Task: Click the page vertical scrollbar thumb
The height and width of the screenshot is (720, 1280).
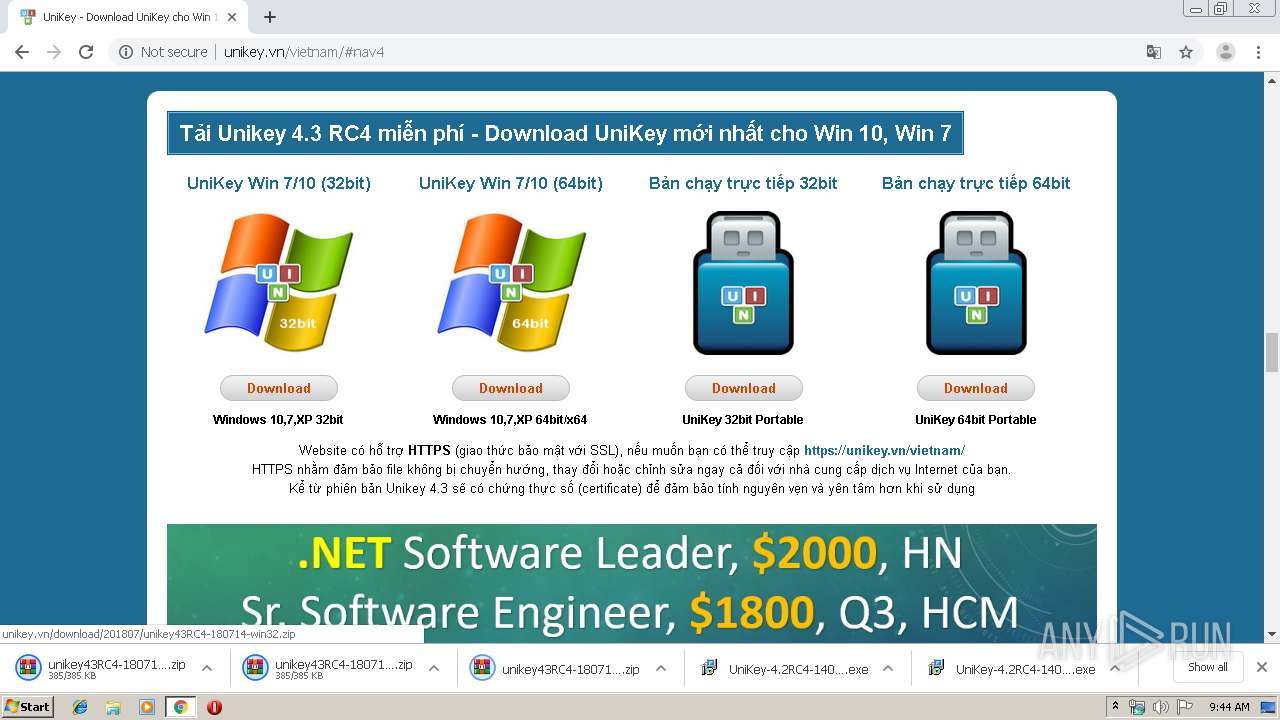Action: [1272, 352]
